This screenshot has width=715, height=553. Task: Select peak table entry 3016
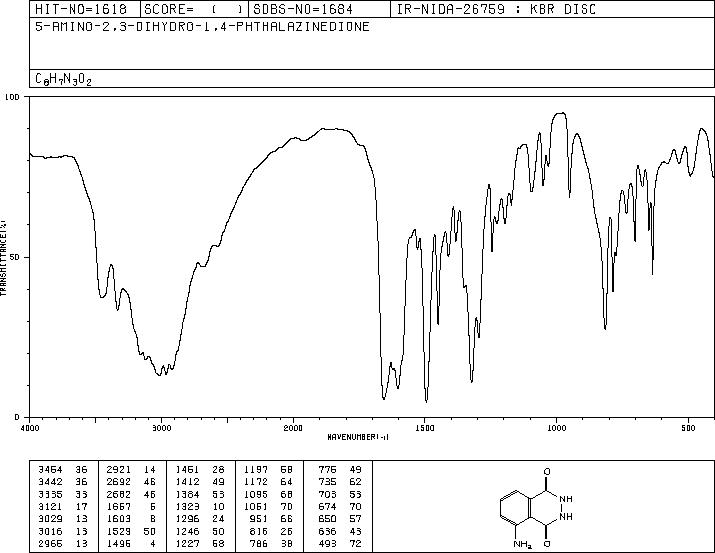50,532
